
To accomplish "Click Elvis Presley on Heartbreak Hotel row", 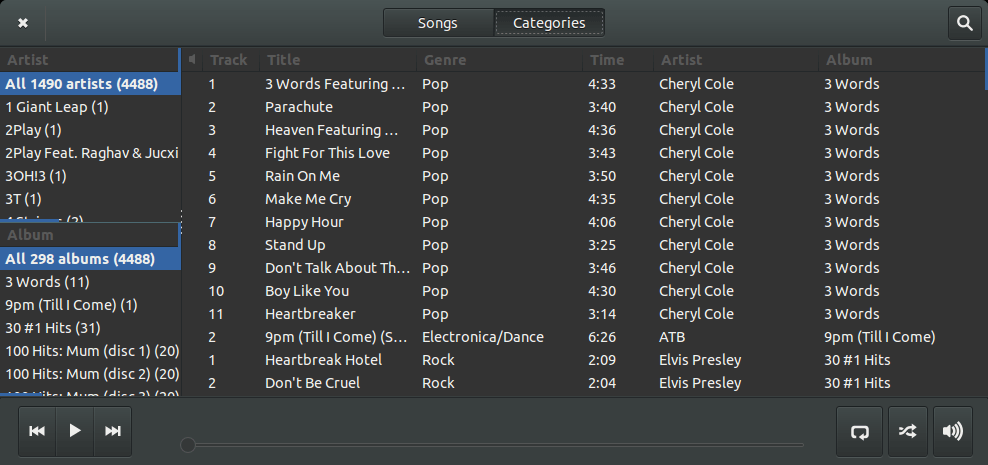I will (x=700, y=360).
